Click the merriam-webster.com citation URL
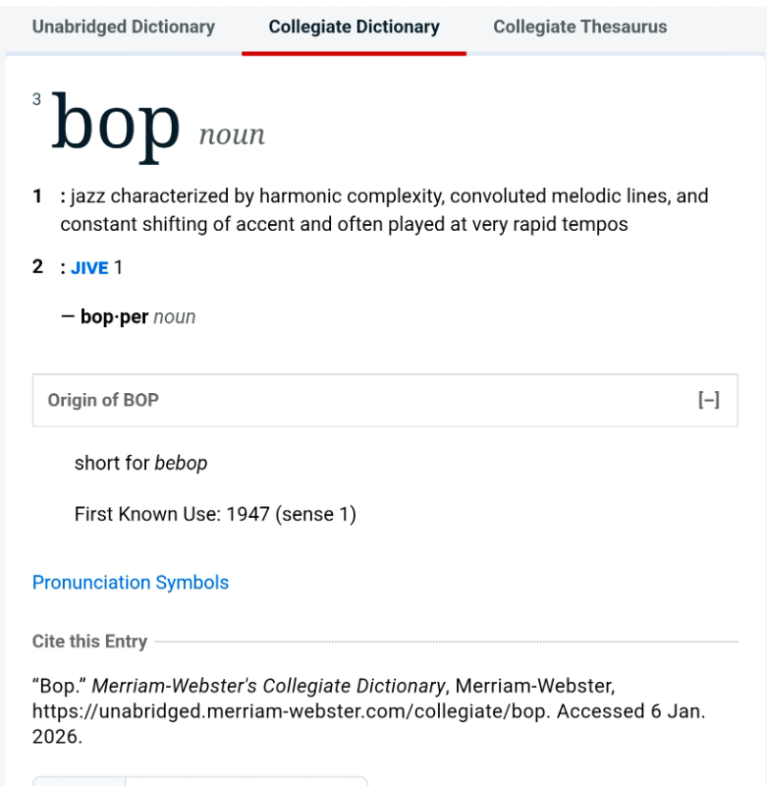This screenshot has width=767, height=786. click(290, 714)
